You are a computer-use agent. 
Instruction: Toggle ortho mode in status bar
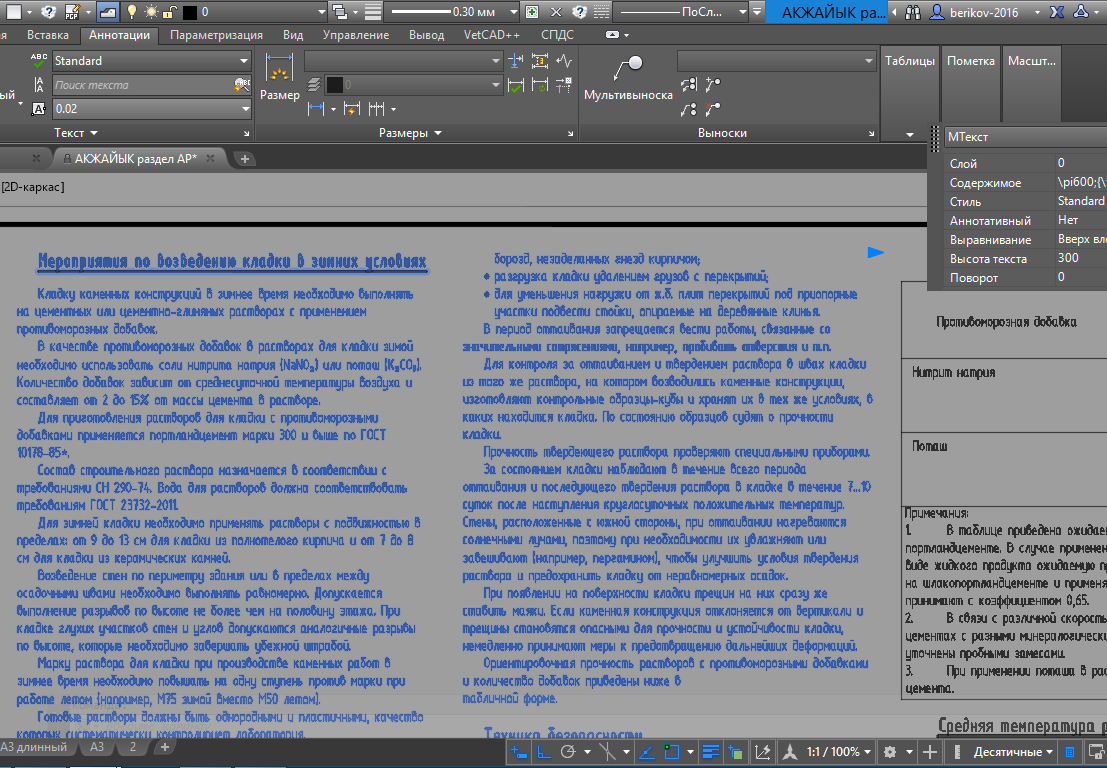tap(544, 752)
